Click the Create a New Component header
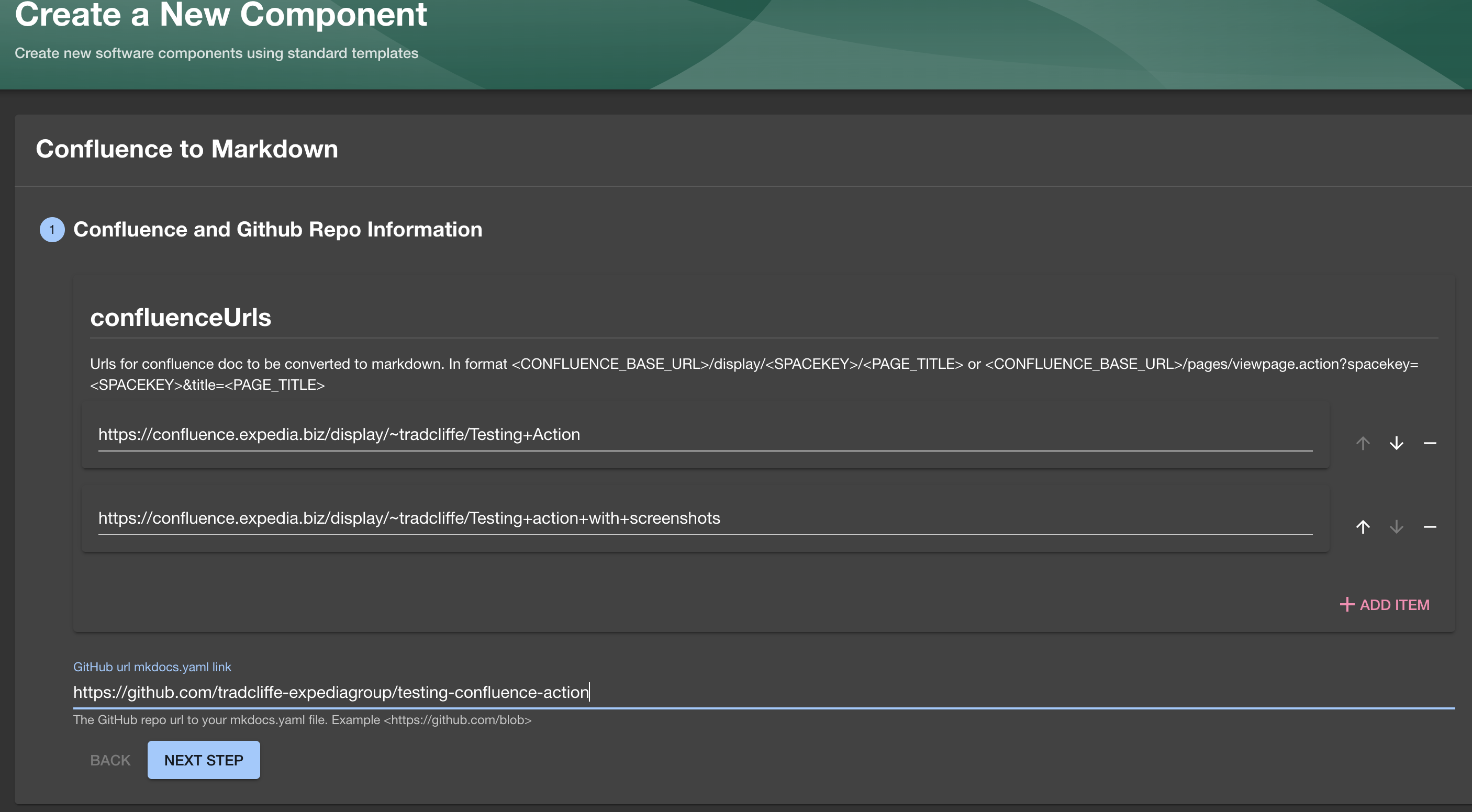The height and width of the screenshot is (812, 1472). coord(220,15)
